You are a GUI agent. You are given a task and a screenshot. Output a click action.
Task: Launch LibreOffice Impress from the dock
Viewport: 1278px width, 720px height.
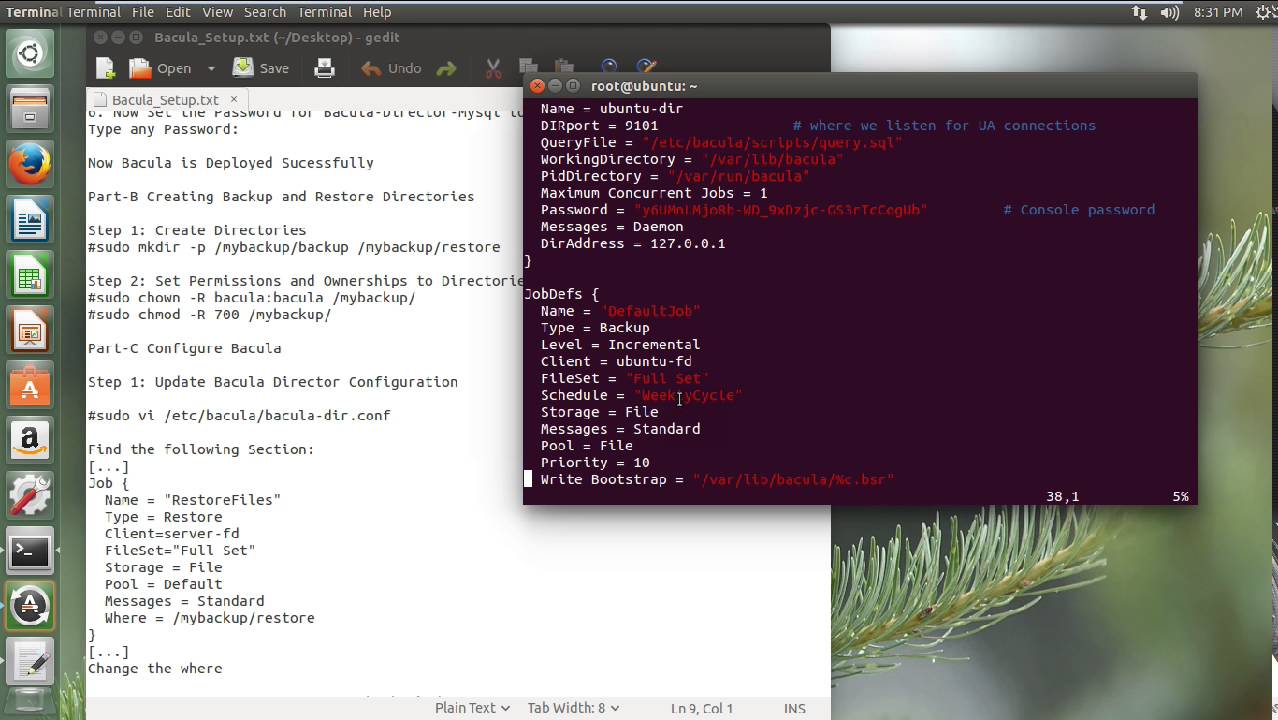29,329
